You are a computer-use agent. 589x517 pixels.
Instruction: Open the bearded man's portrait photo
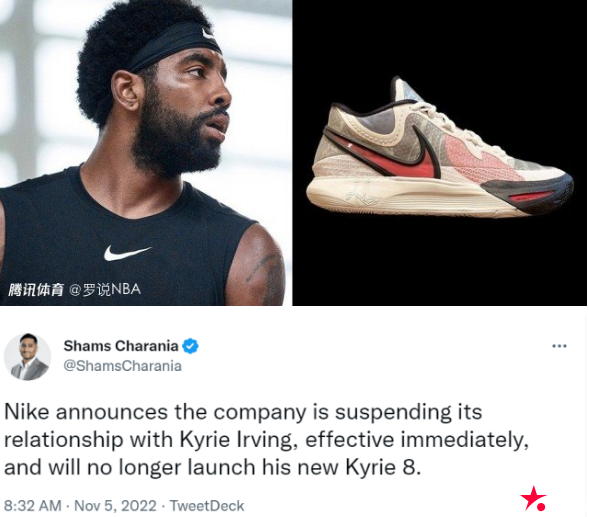tap(146, 153)
